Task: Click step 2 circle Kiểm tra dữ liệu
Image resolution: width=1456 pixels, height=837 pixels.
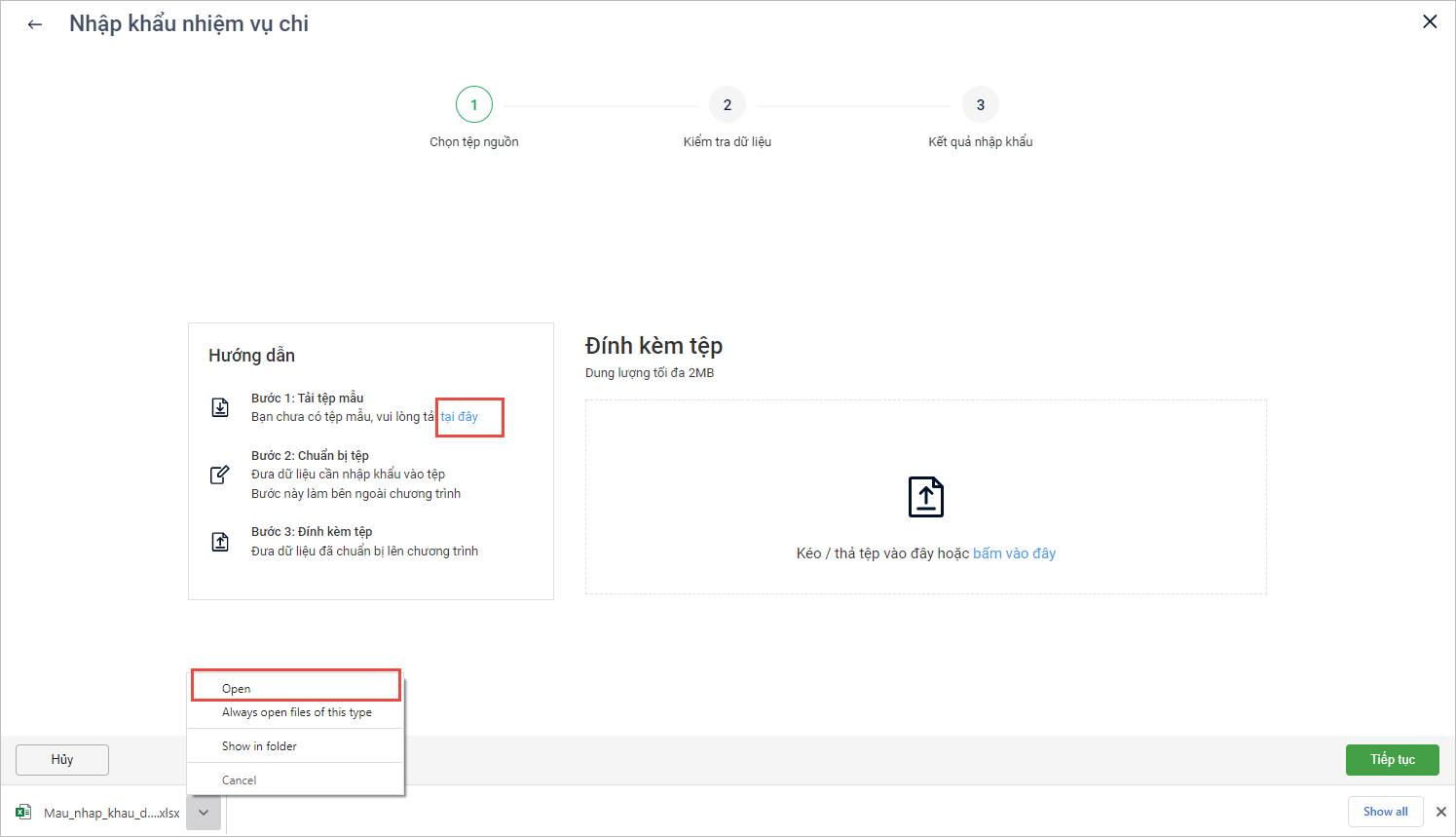Action: pos(728,105)
